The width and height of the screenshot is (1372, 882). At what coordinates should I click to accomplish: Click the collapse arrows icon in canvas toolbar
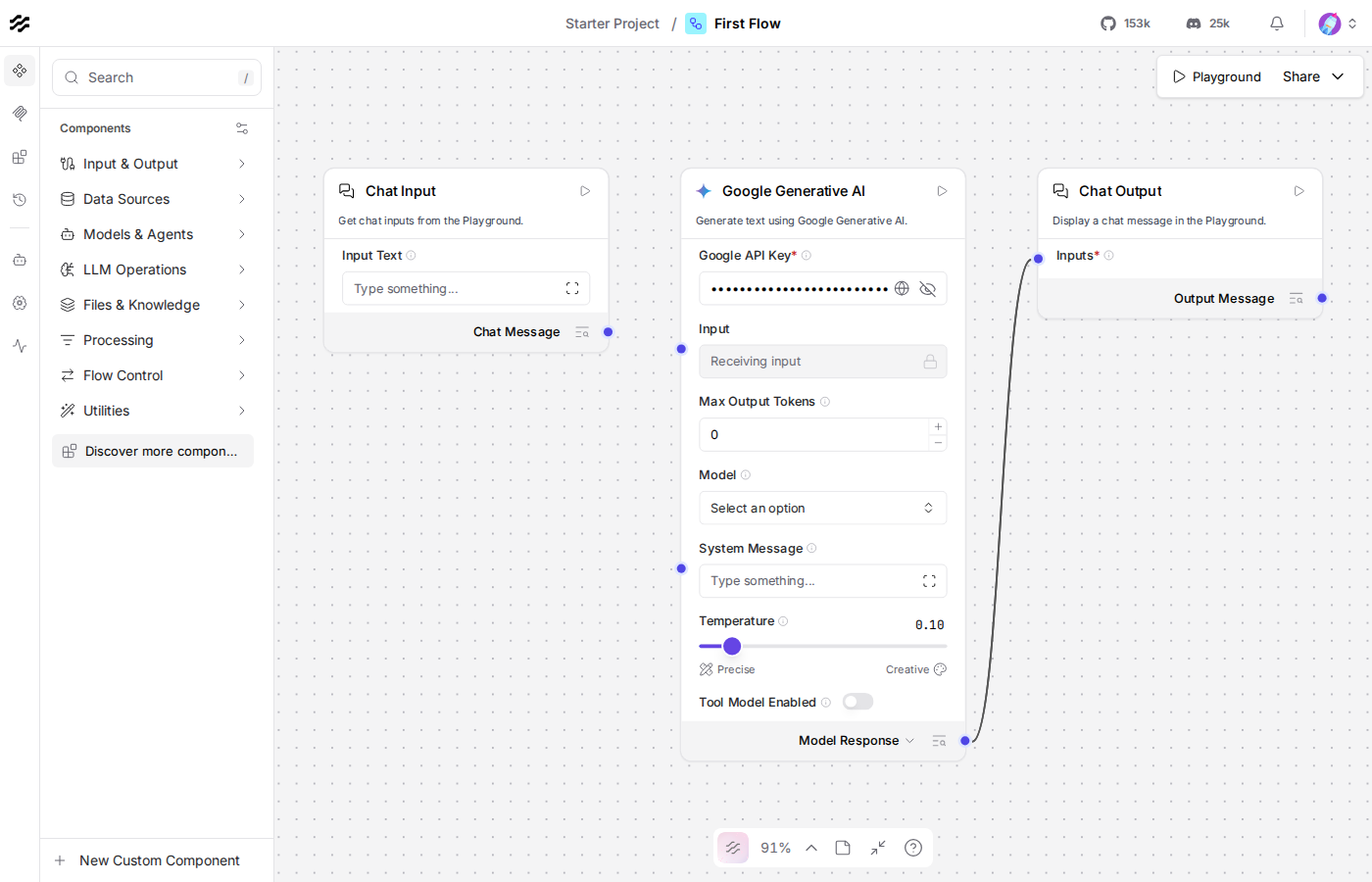pos(878,848)
